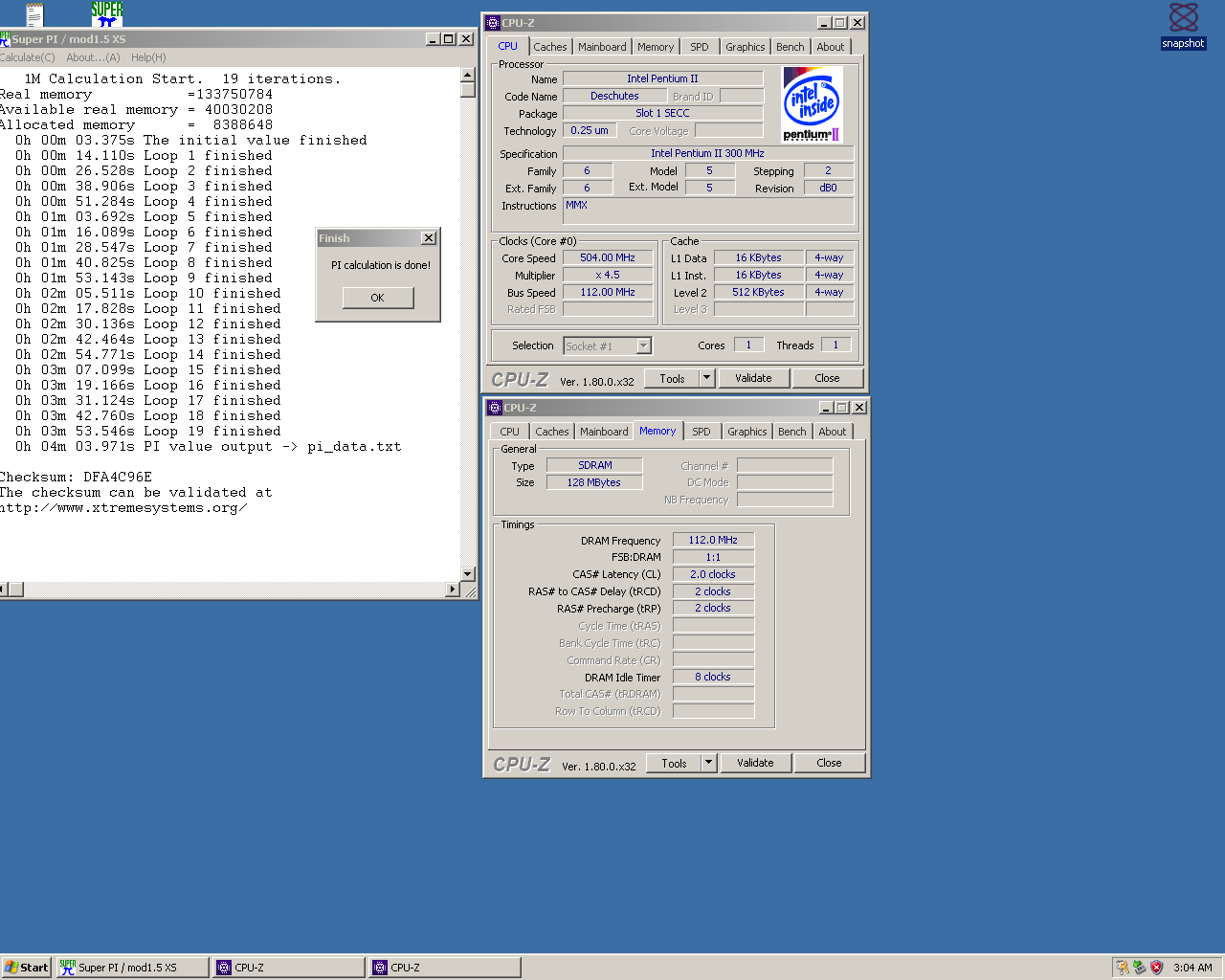1225x980 pixels.
Task: Expand Tools dropdown arrow in lower CPU-Z
Action: pyautogui.click(x=709, y=763)
